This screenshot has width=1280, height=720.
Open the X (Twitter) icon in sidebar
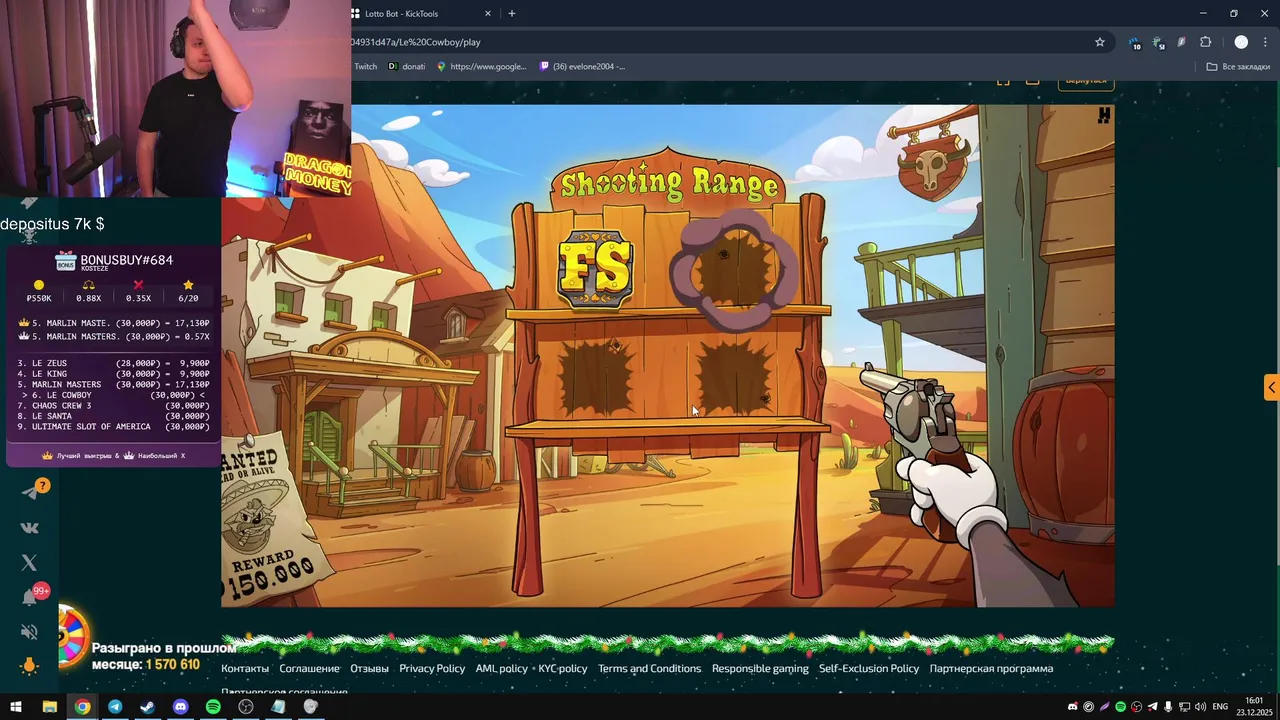coord(29,563)
